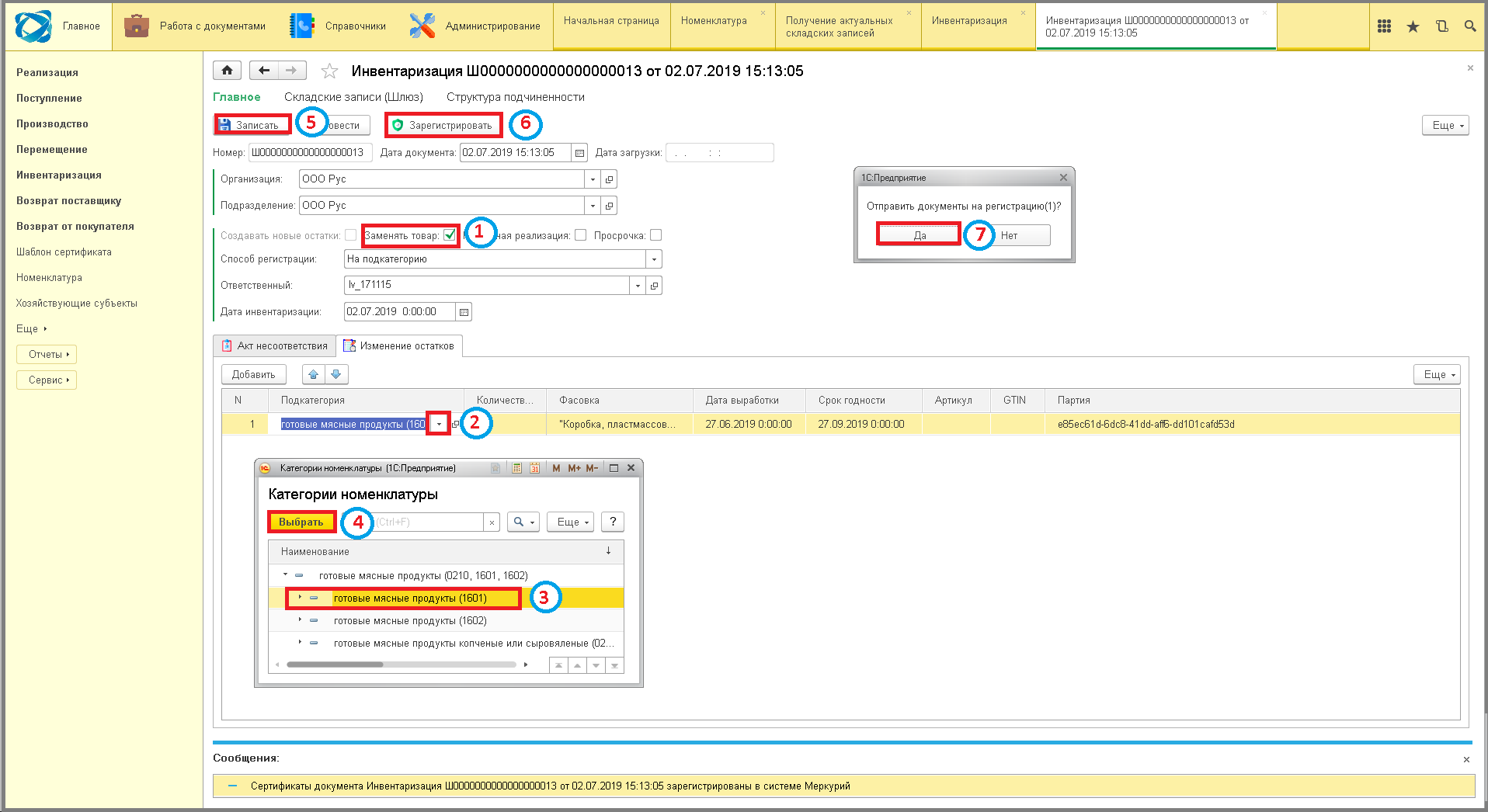Open the Организация record link icon
The image size is (1488, 812).
pyautogui.click(x=610, y=179)
